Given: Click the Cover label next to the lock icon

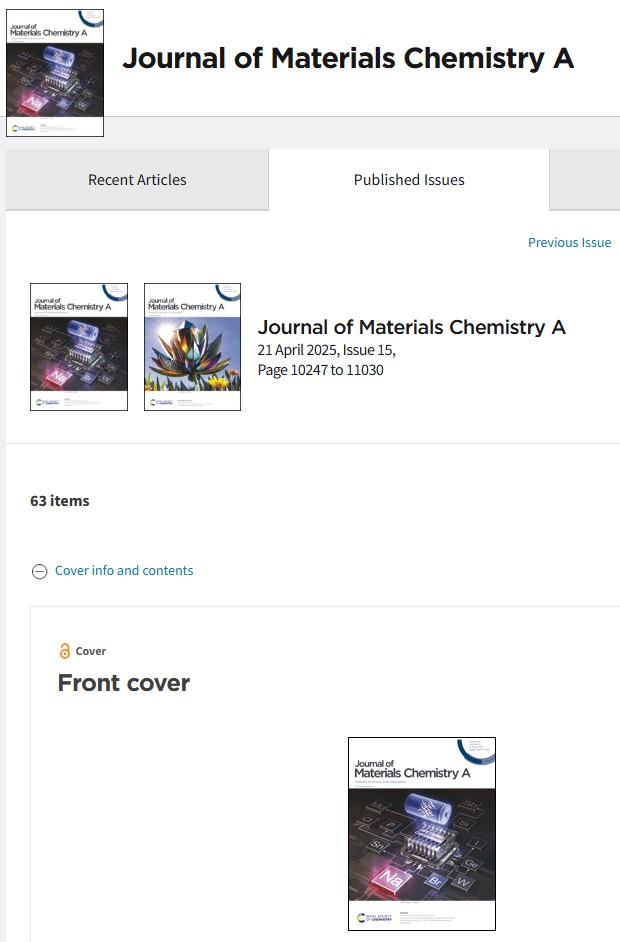Looking at the screenshot, I should [91, 651].
